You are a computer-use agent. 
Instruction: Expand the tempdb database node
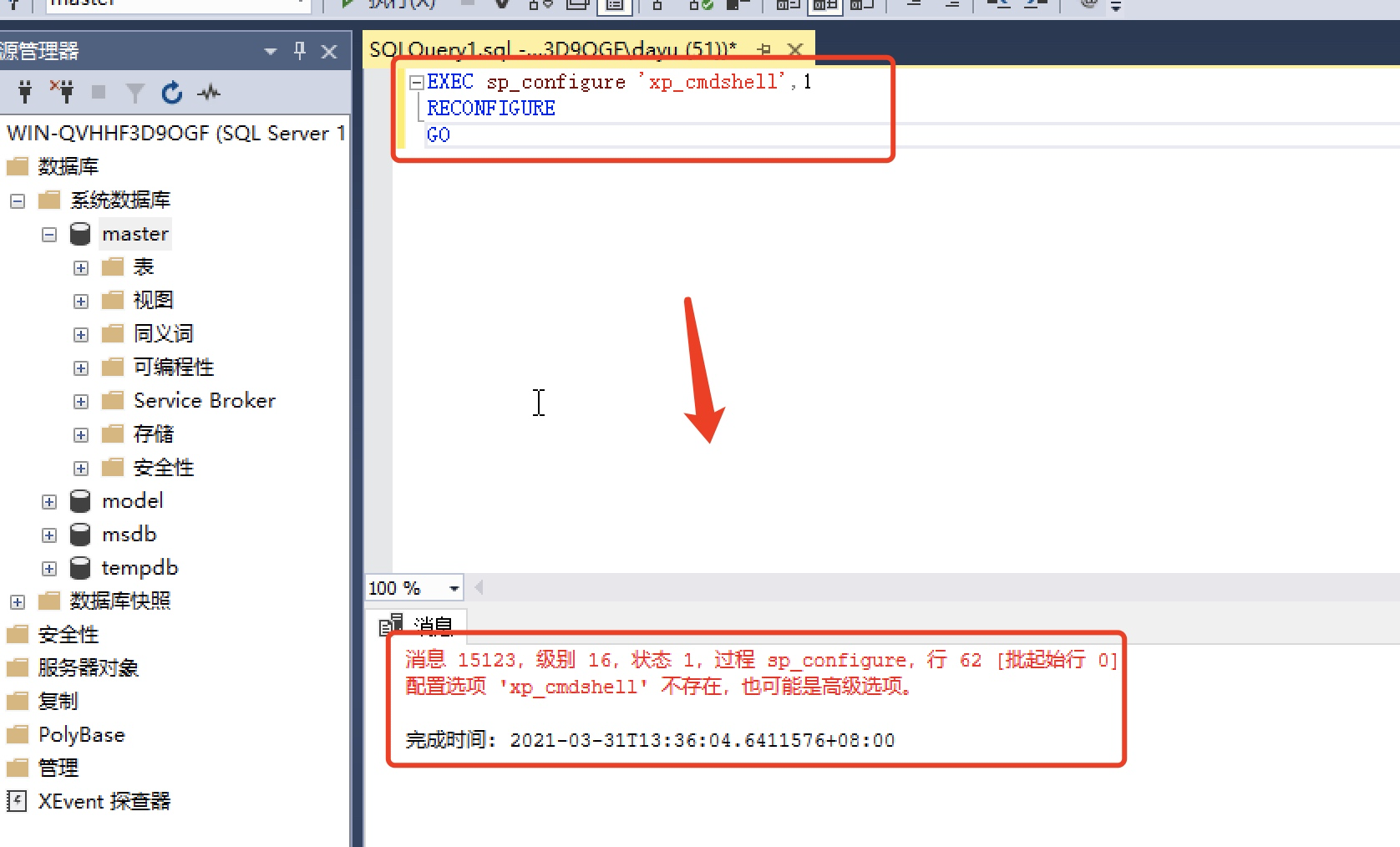coord(49,569)
